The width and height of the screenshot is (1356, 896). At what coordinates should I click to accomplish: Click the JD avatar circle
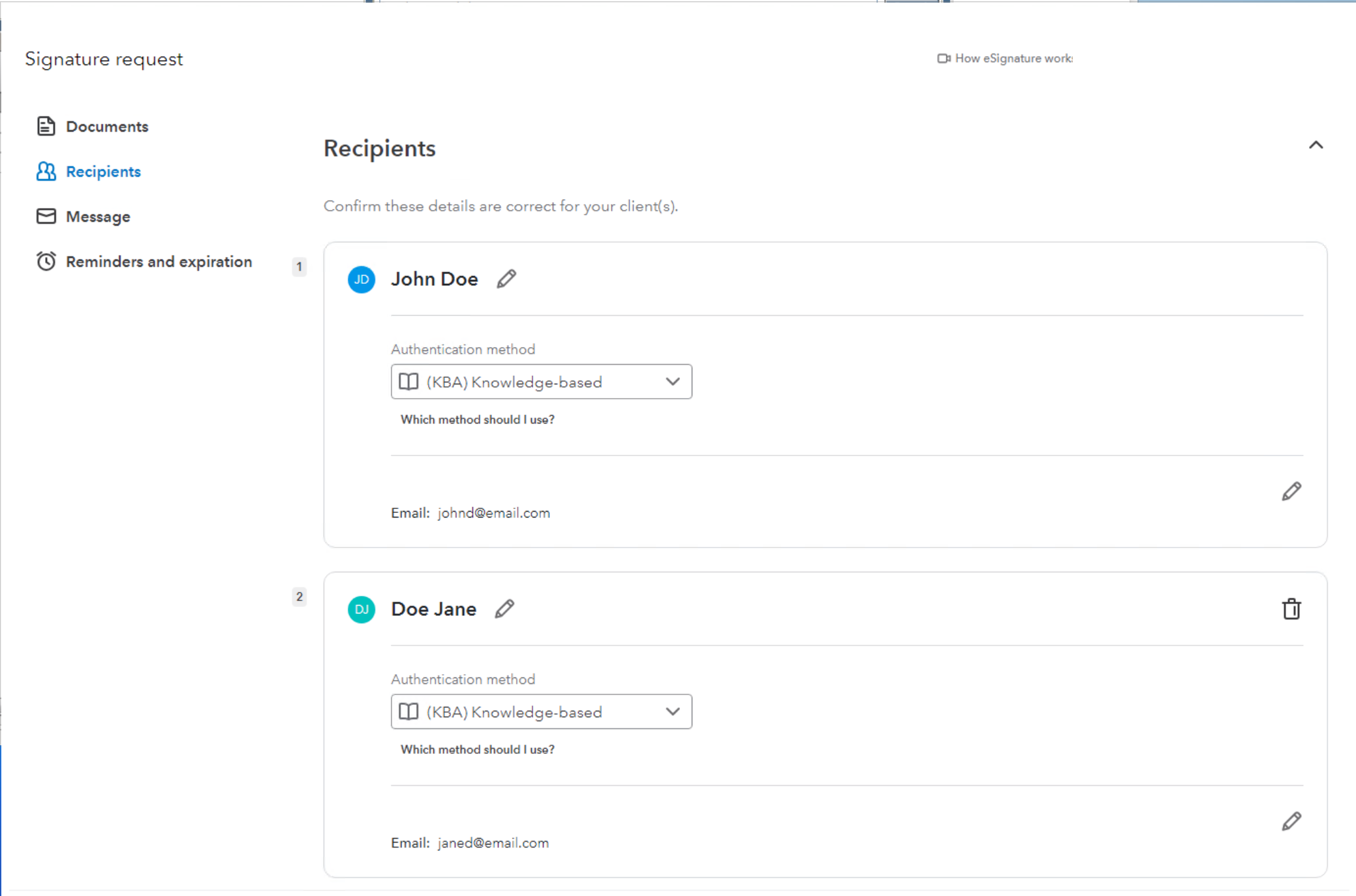[361, 279]
